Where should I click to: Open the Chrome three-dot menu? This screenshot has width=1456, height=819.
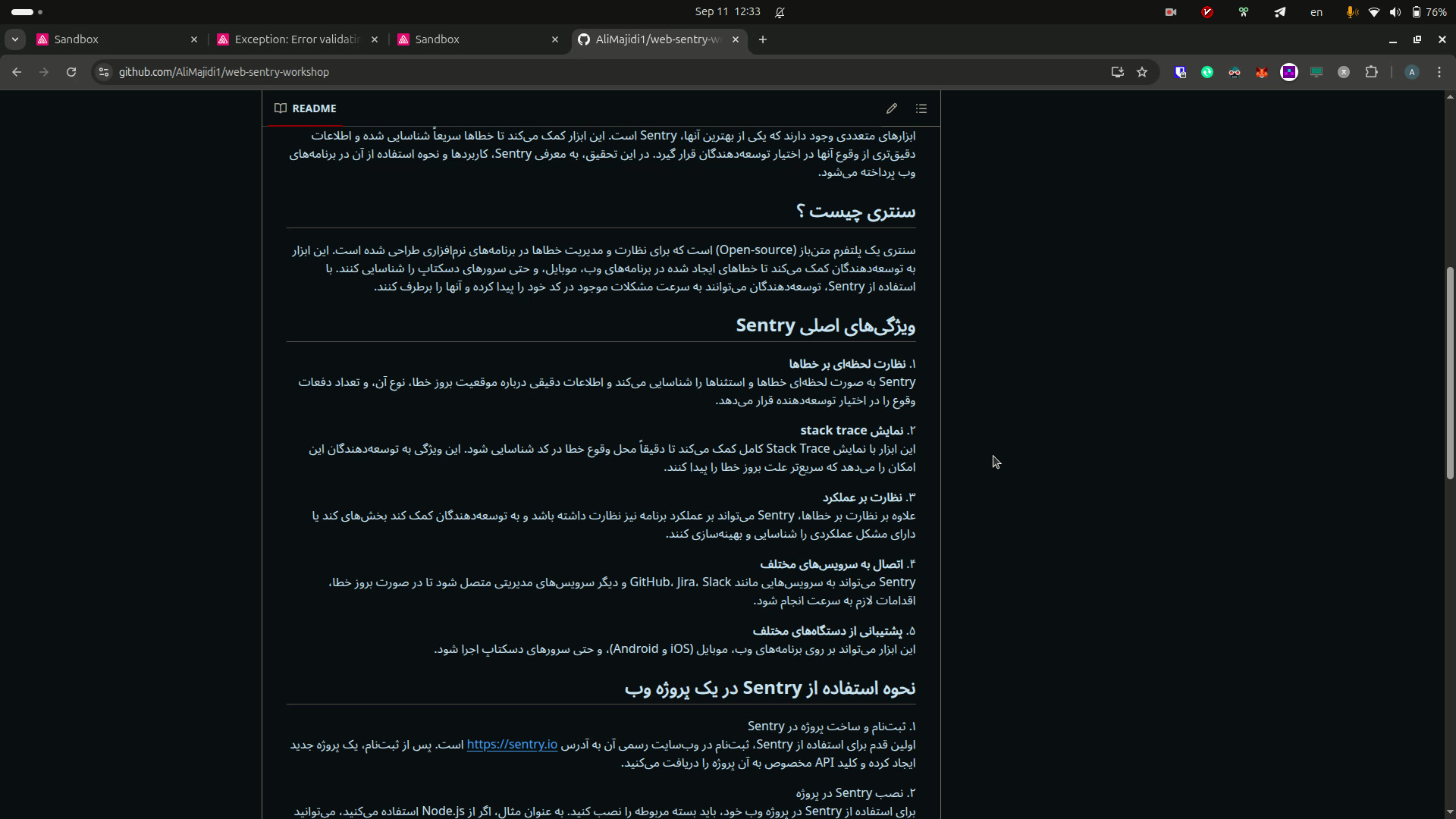coord(1439,72)
